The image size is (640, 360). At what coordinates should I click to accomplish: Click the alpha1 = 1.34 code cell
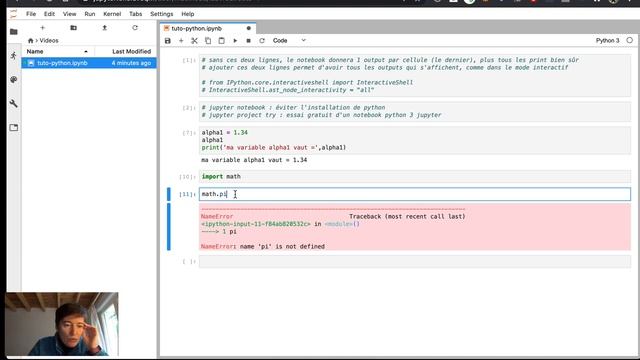tap(415, 140)
